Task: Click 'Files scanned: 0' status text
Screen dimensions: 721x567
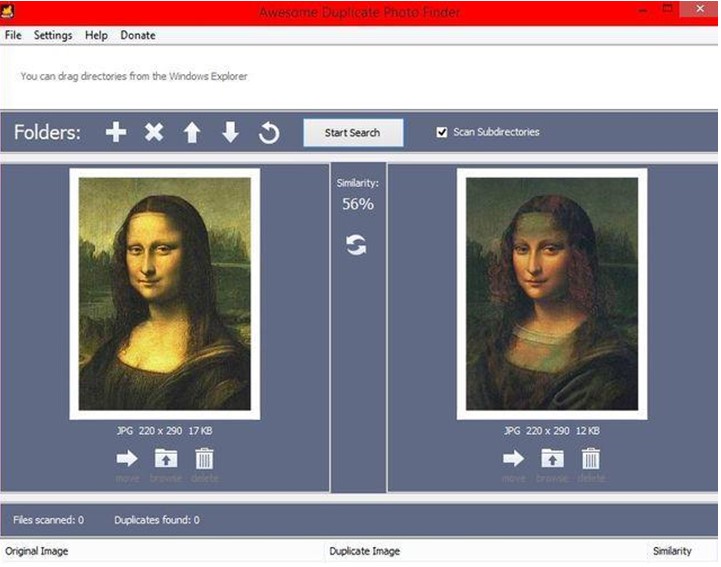Action: (x=48, y=520)
